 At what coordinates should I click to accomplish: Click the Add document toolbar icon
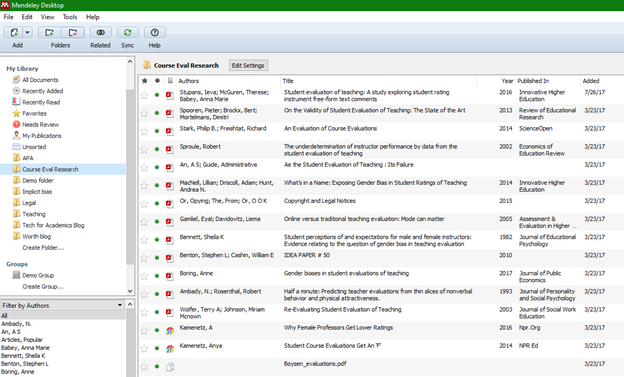pos(14,32)
